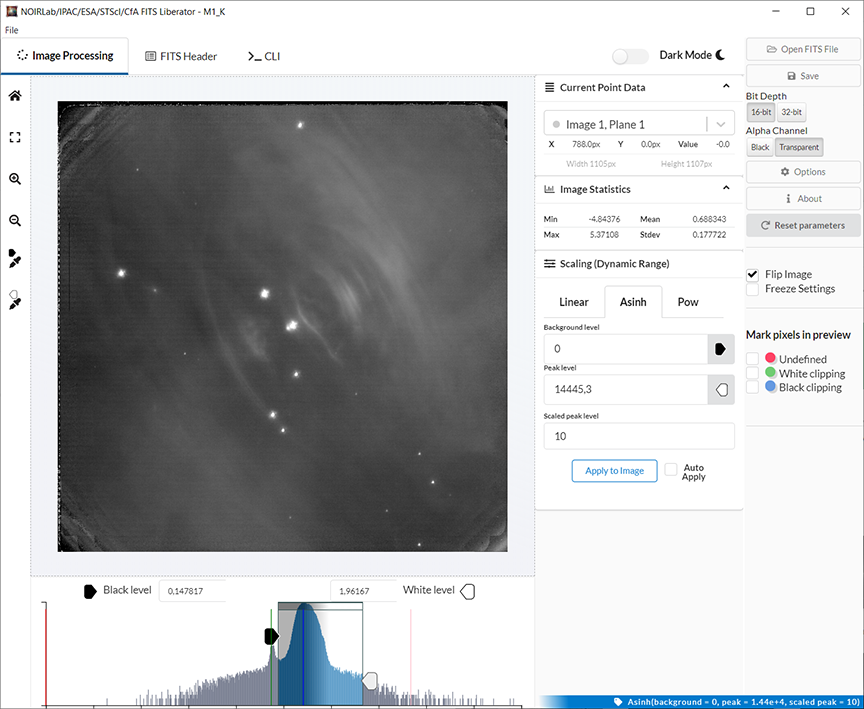Click the white marker beside Peak level
This screenshot has height=709, width=864.
[x=721, y=390]
